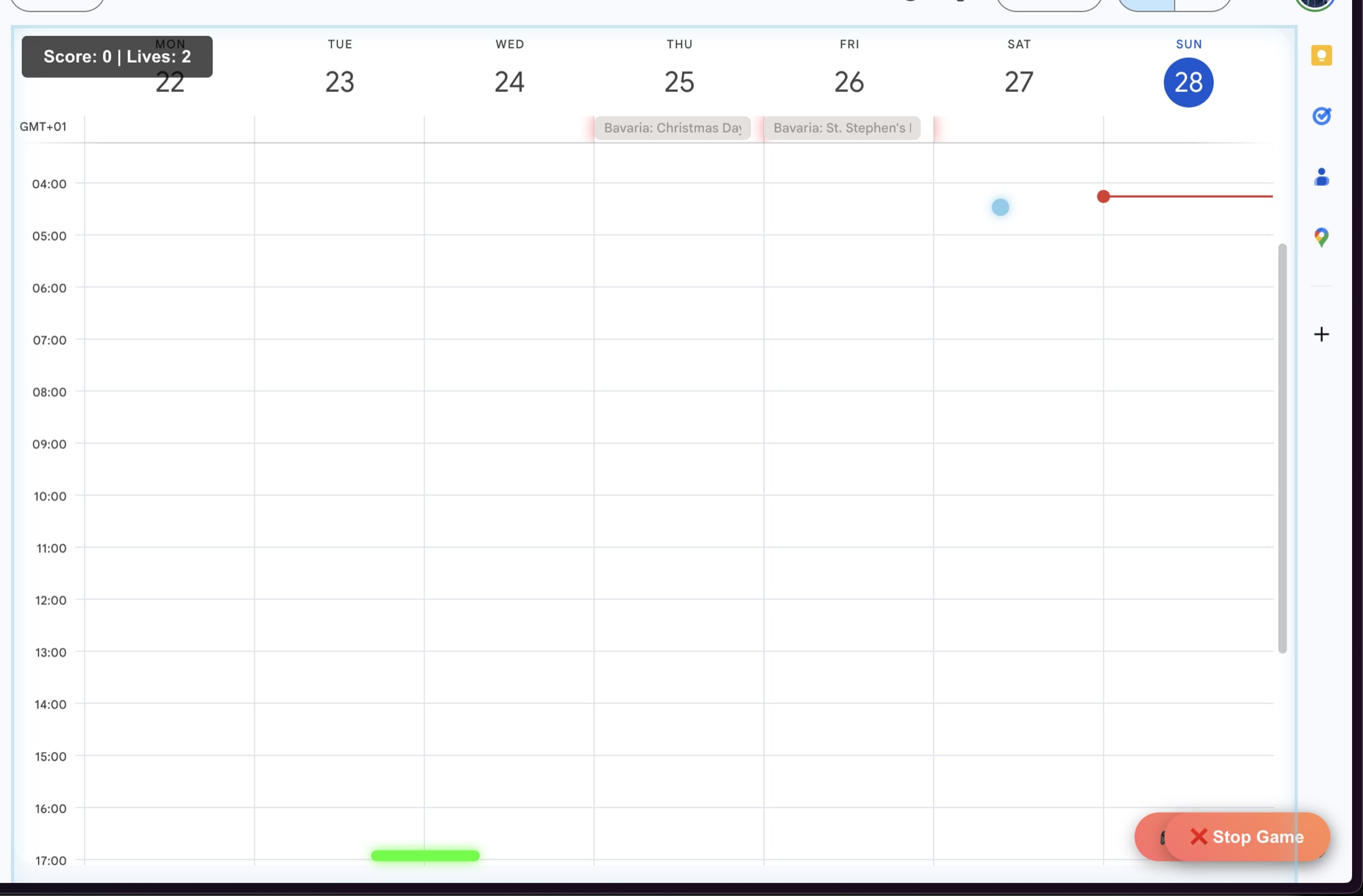
Task: Click the green game paddle
Action: [425, 856]
